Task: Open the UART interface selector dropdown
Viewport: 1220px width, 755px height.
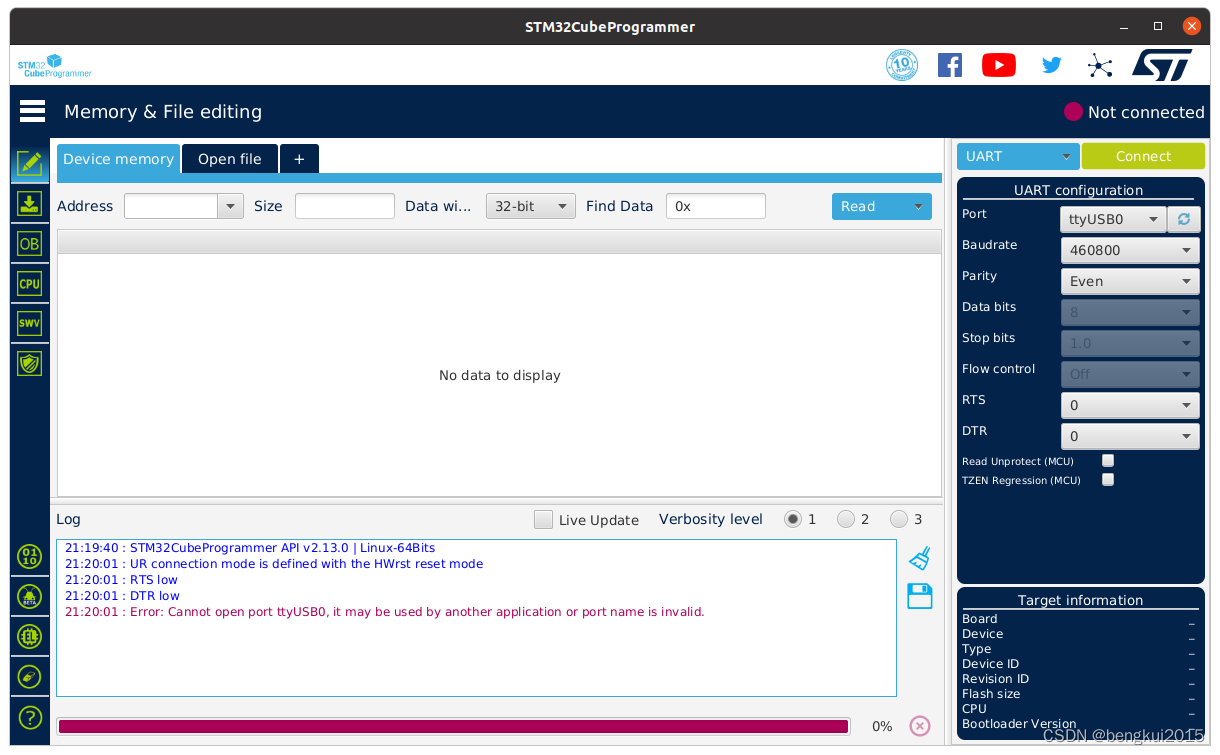Action: pos(1017,156)
